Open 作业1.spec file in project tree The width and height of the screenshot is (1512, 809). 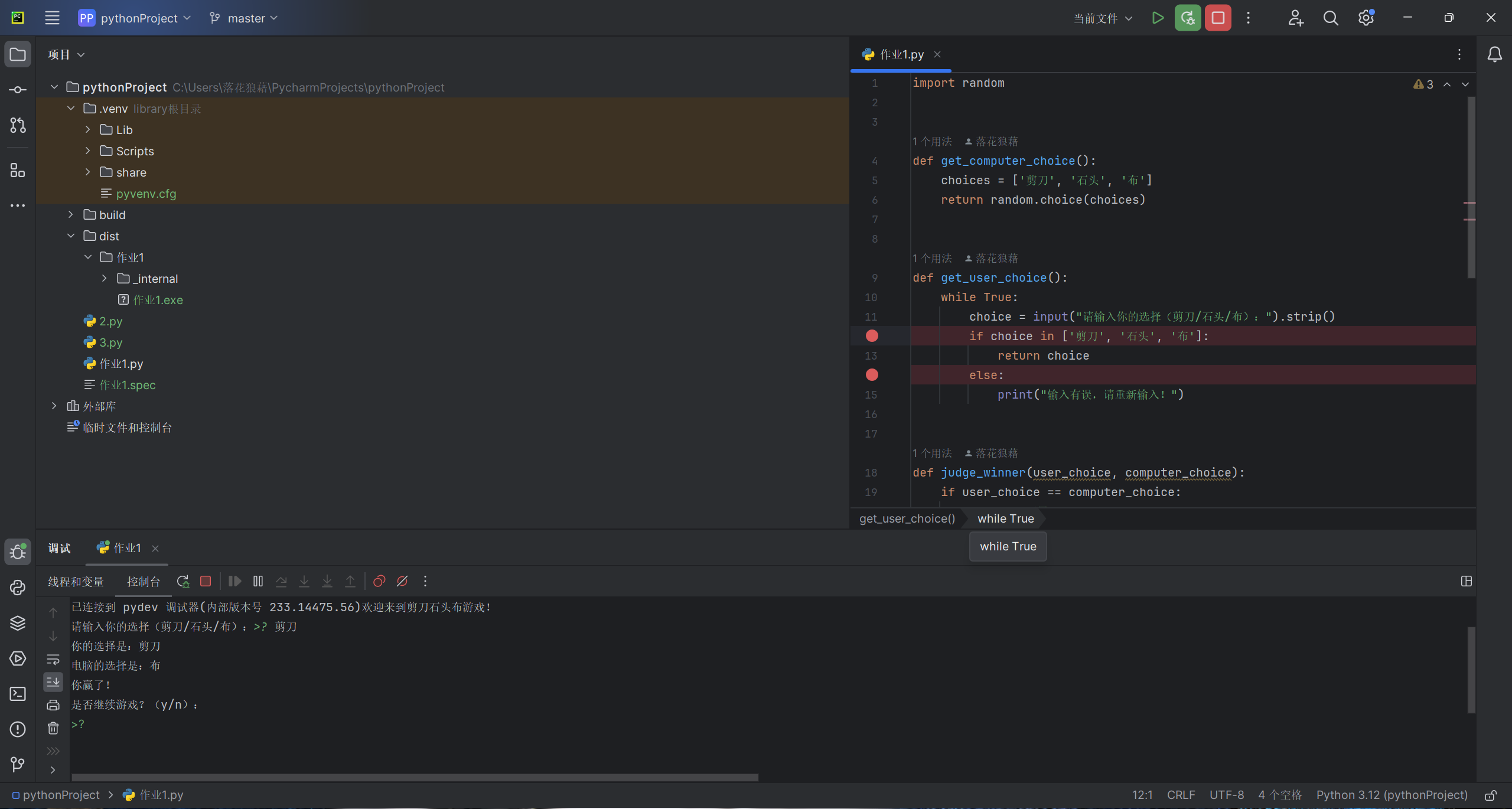coord(127,385)
